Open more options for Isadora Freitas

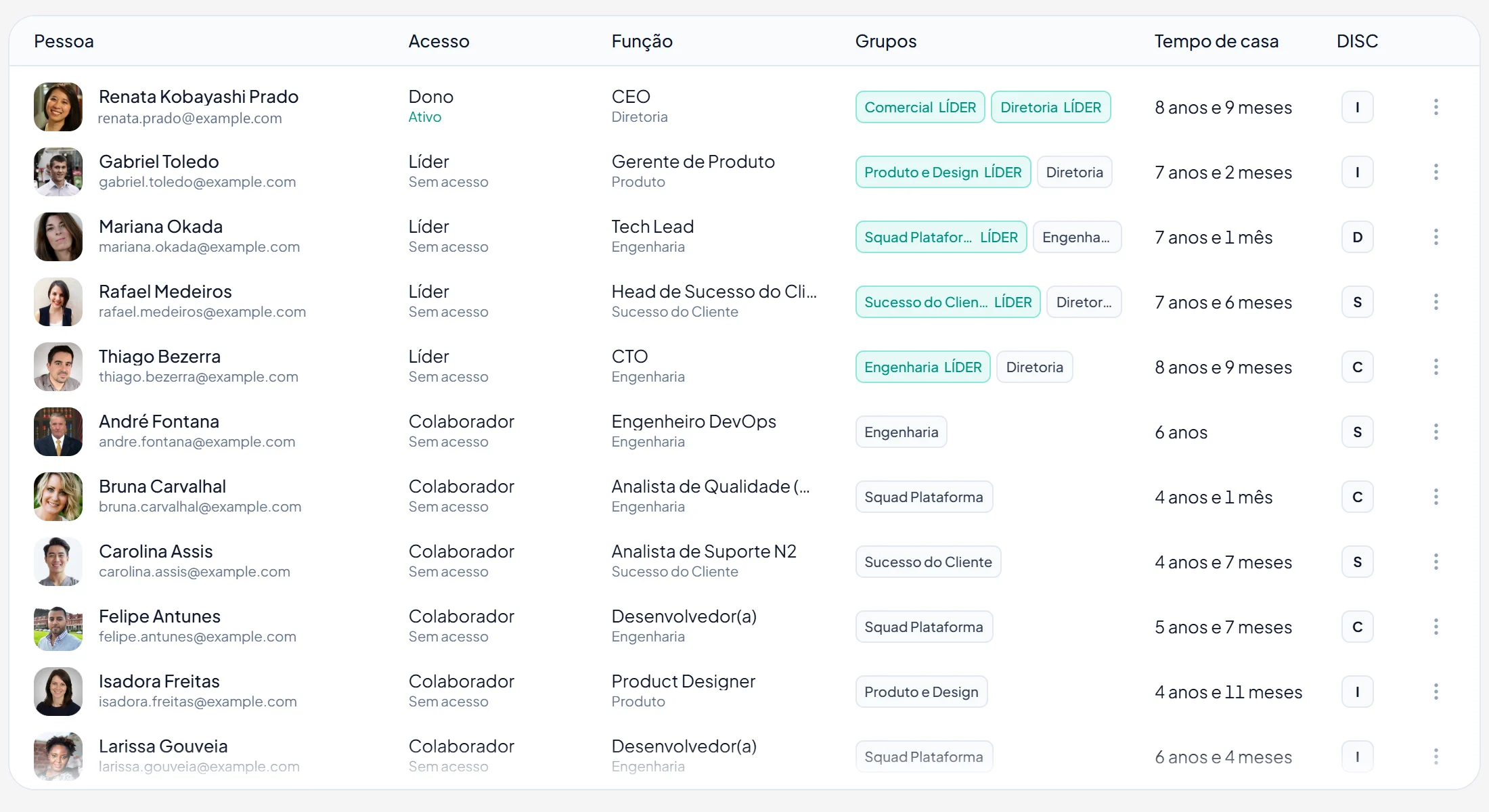1436,692
